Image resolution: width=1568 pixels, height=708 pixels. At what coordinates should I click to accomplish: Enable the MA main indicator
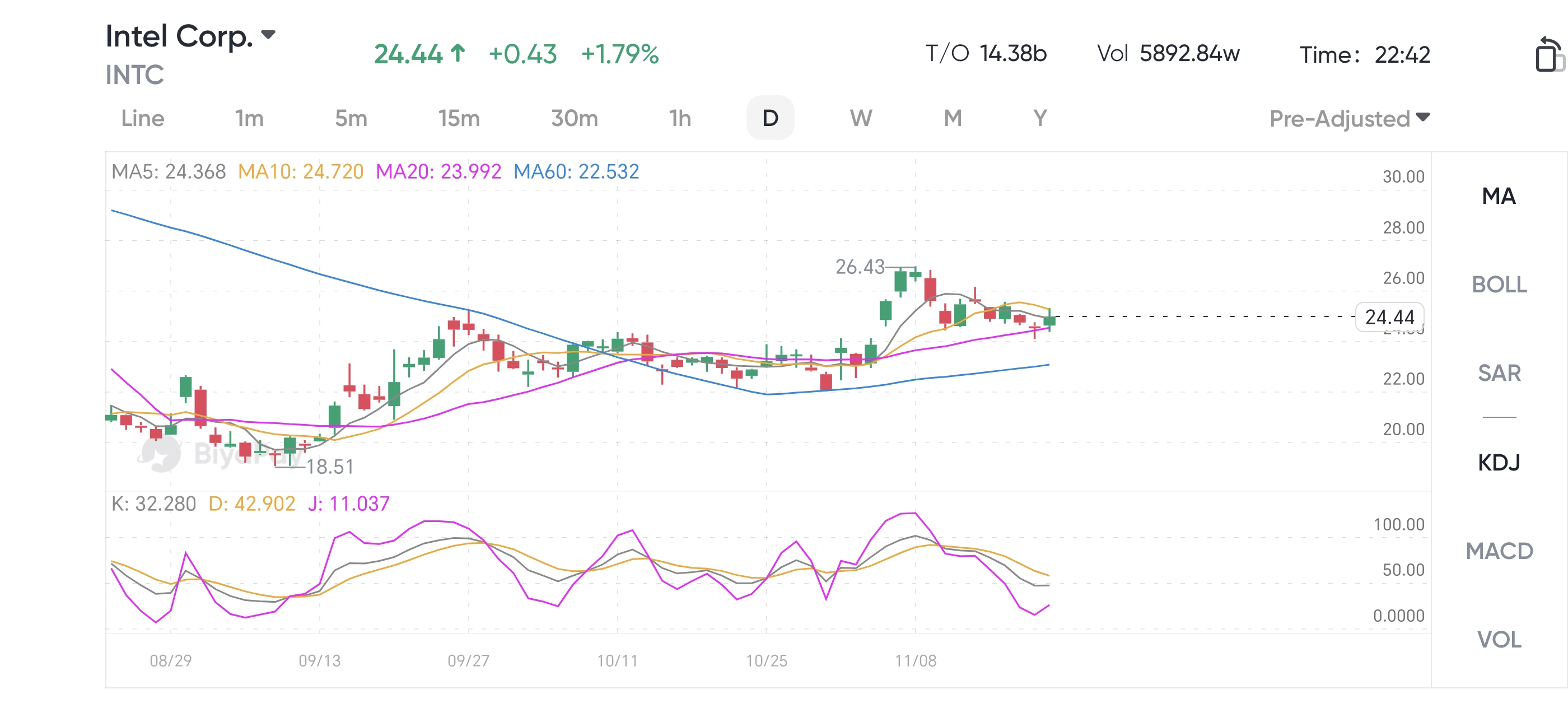[x=1499, y=196]
